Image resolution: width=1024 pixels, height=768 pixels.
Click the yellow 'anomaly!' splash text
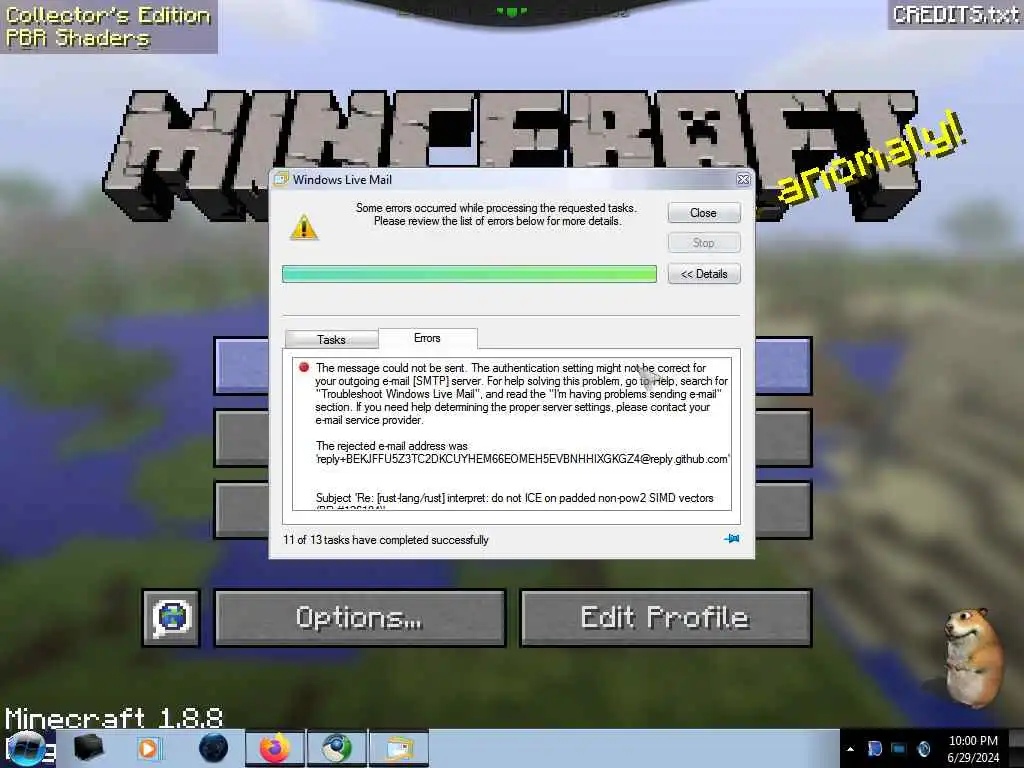pyautogui.click(x=871, y=159)
